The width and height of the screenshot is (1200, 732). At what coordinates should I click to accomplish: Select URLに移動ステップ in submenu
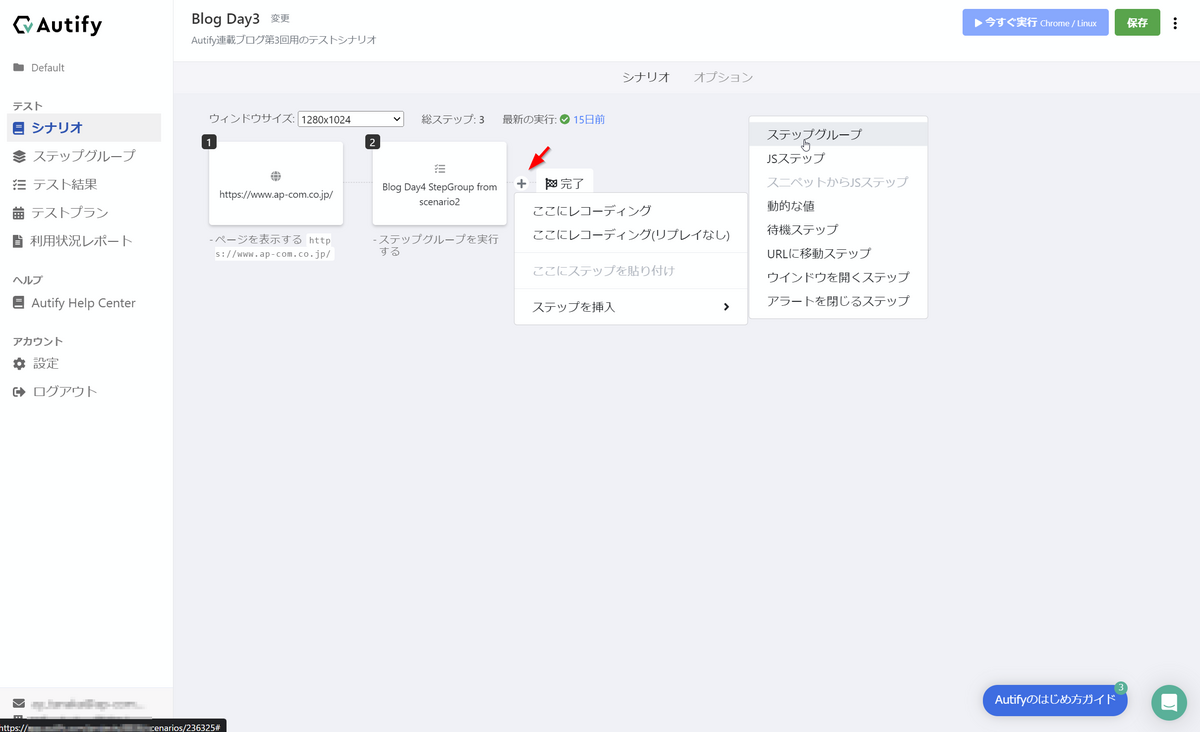838,253
